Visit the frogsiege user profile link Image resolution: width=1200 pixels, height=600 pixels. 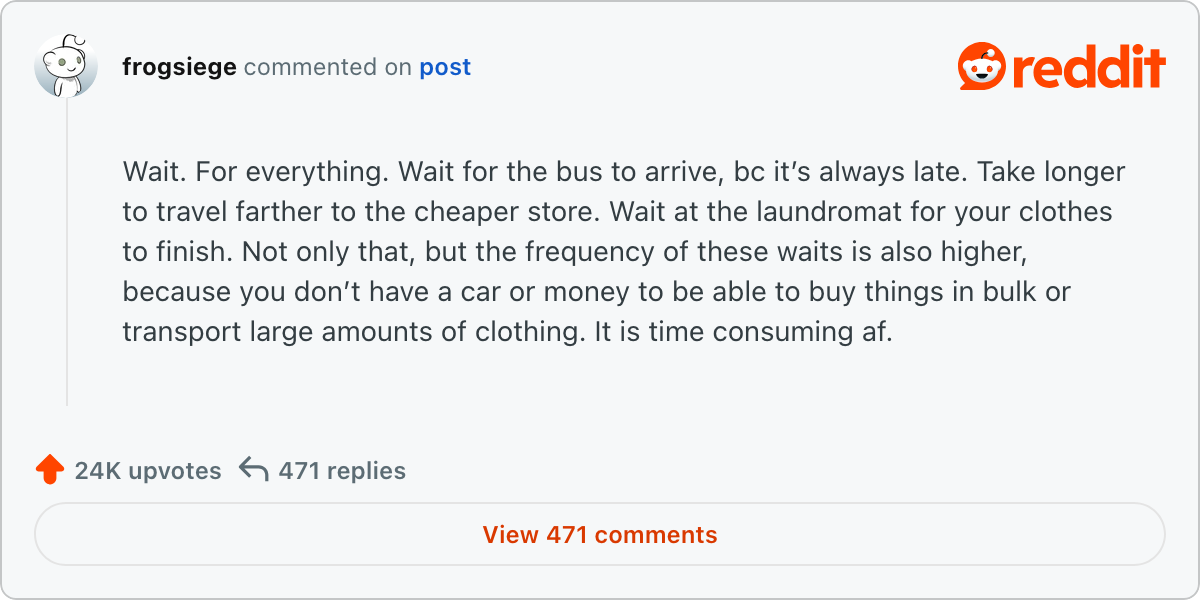pos(179,67)
